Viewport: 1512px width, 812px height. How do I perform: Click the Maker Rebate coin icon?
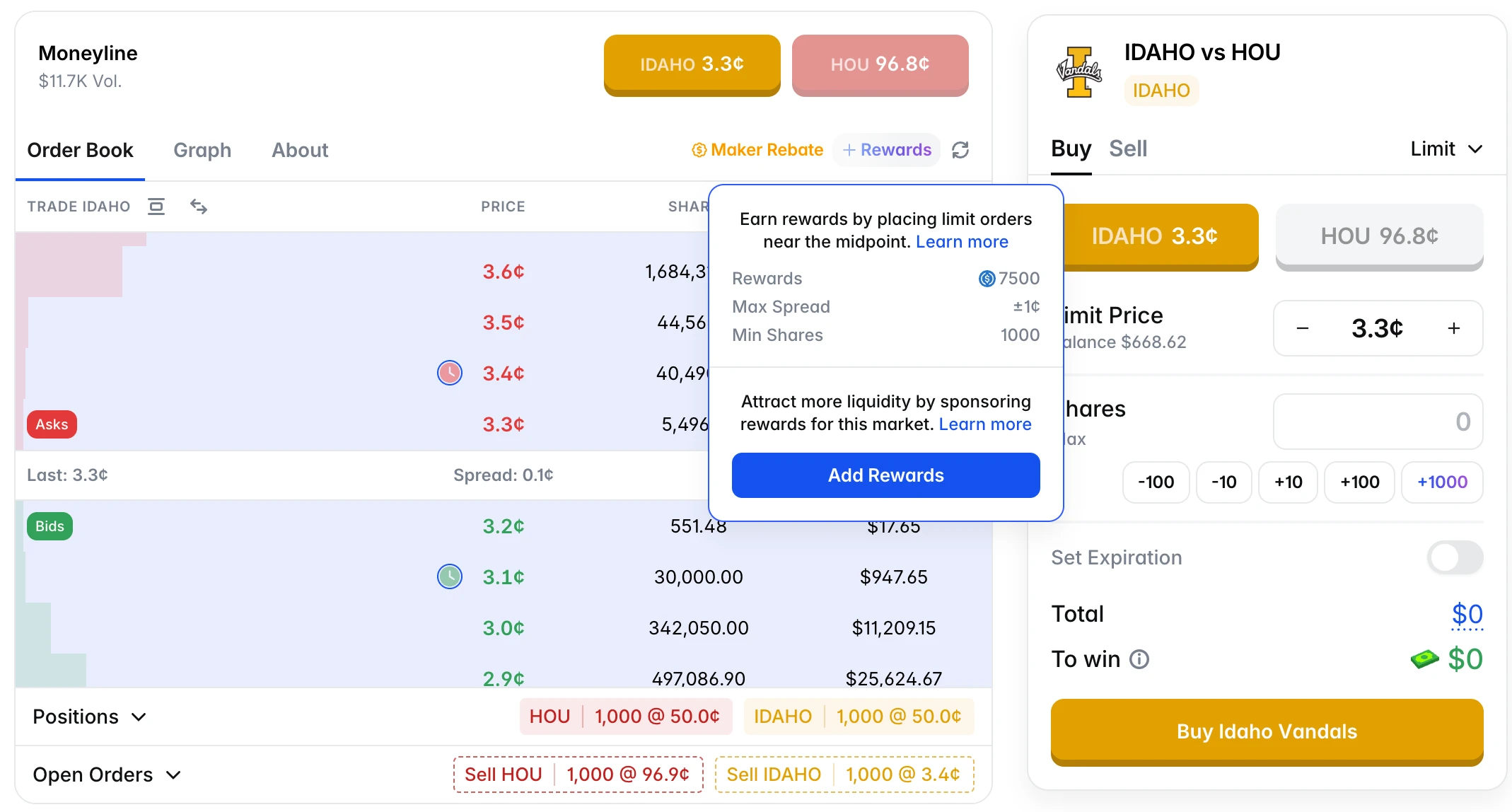pyautogui.click(x=697, y=150)
